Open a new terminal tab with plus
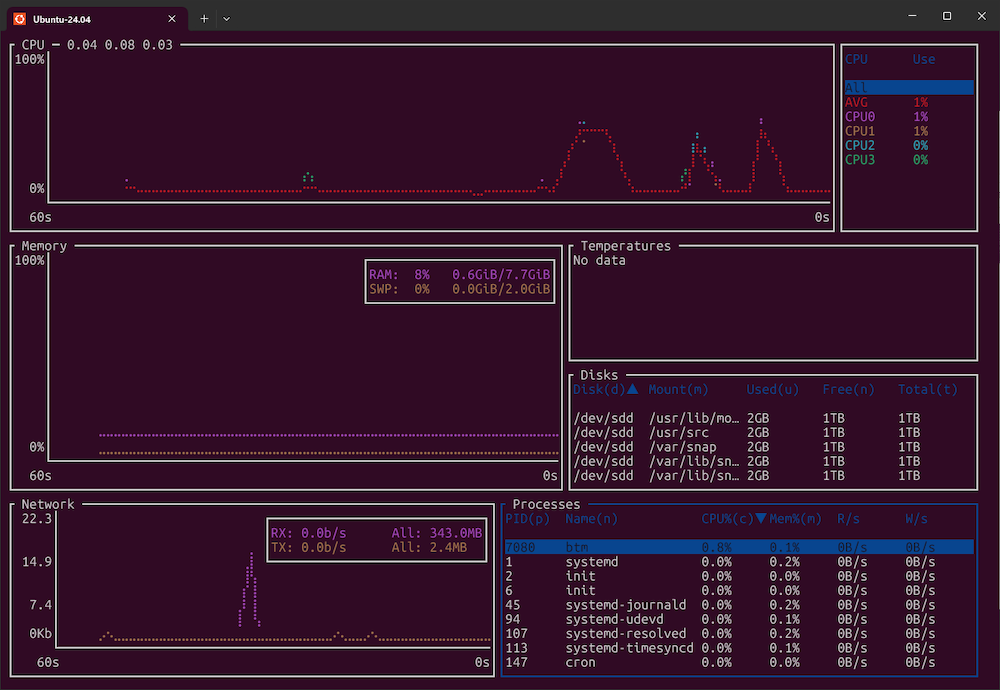Viewport: 1000px width, 690px height. [204, 17]
